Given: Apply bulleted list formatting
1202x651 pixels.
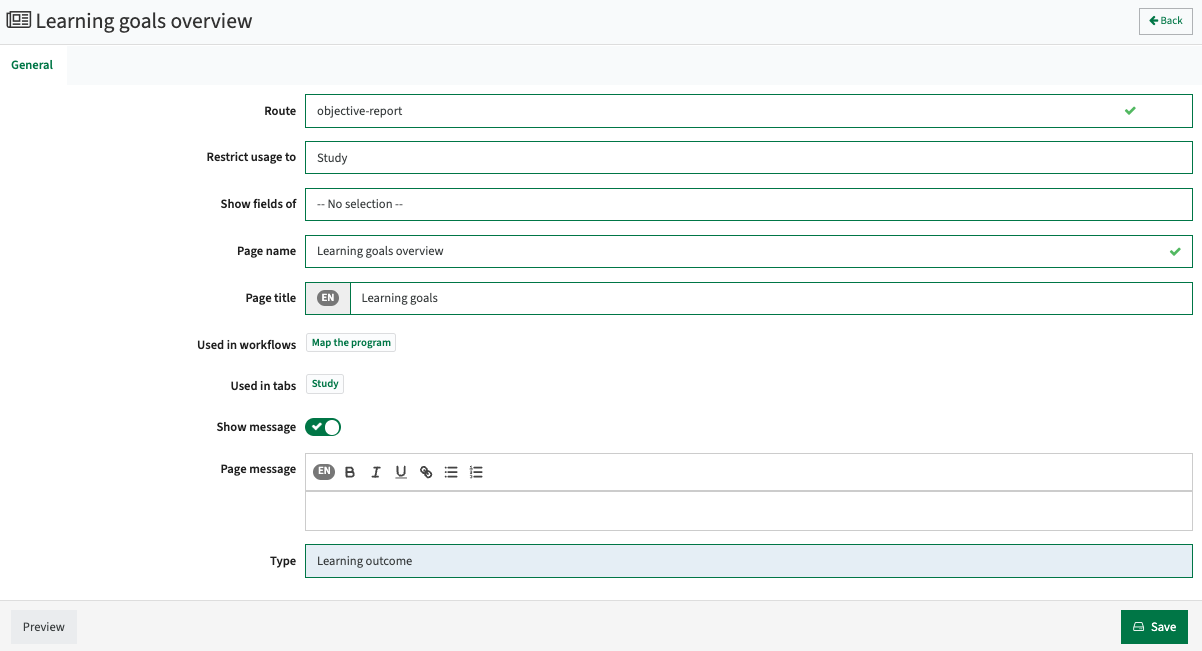Looking at the screenshot, I should [451, 472].
